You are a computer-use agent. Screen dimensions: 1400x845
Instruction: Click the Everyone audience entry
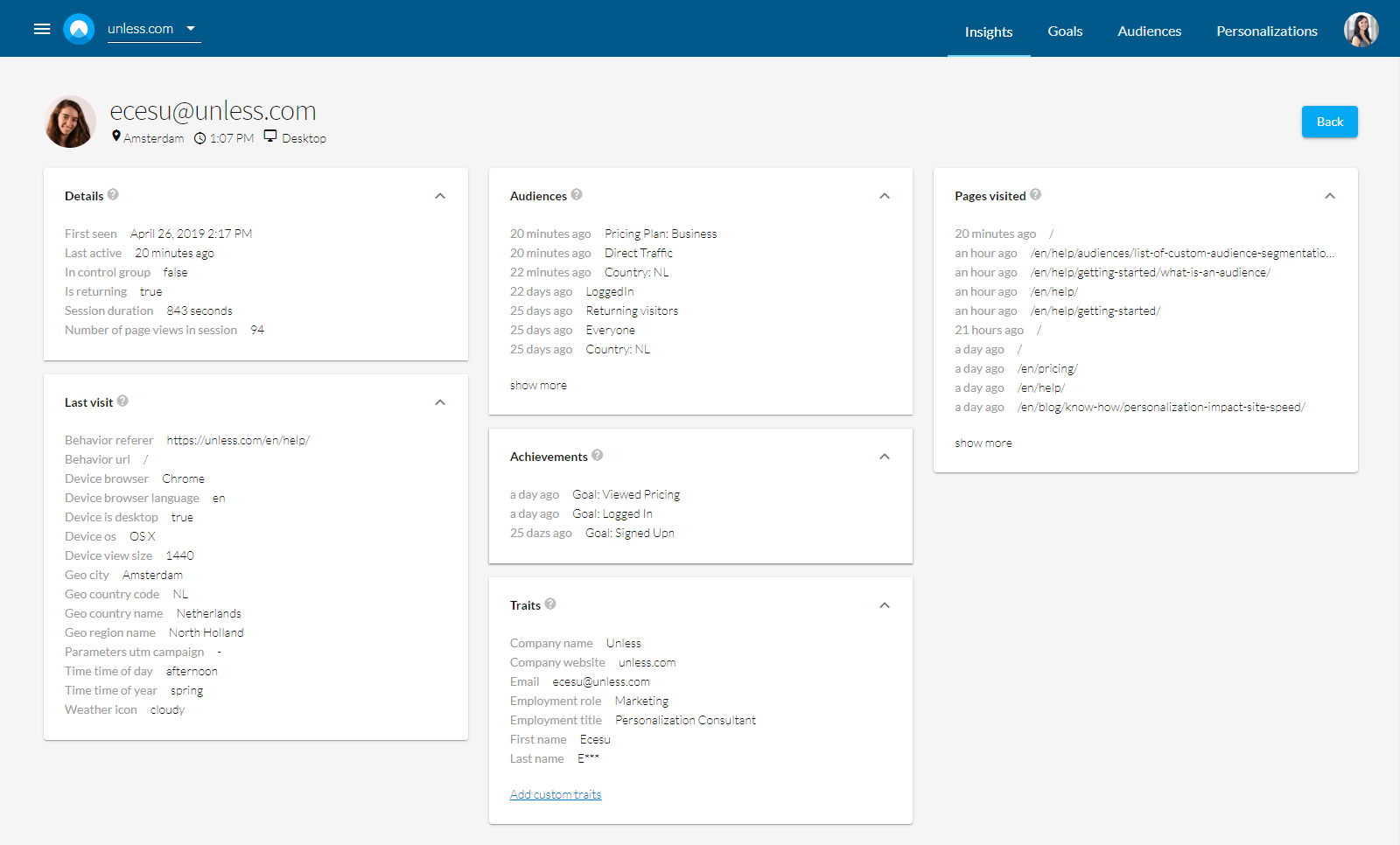coord(611,330)
